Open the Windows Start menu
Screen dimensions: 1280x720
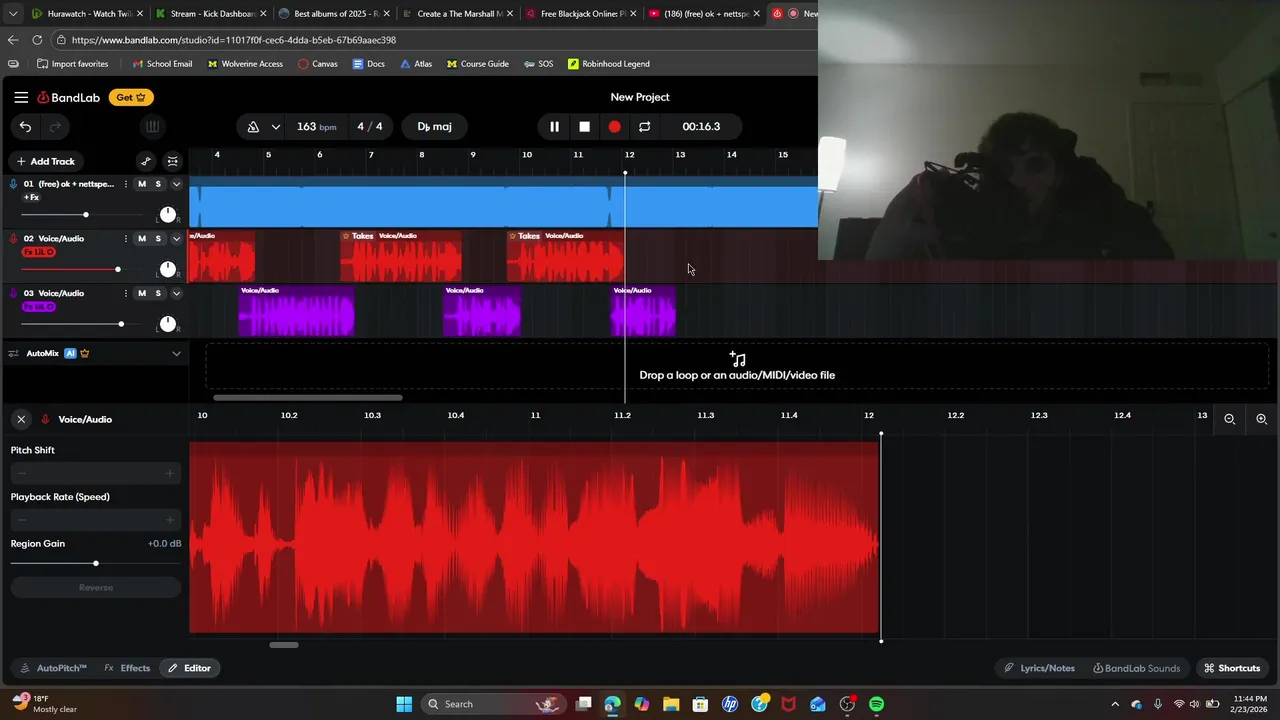404,704
